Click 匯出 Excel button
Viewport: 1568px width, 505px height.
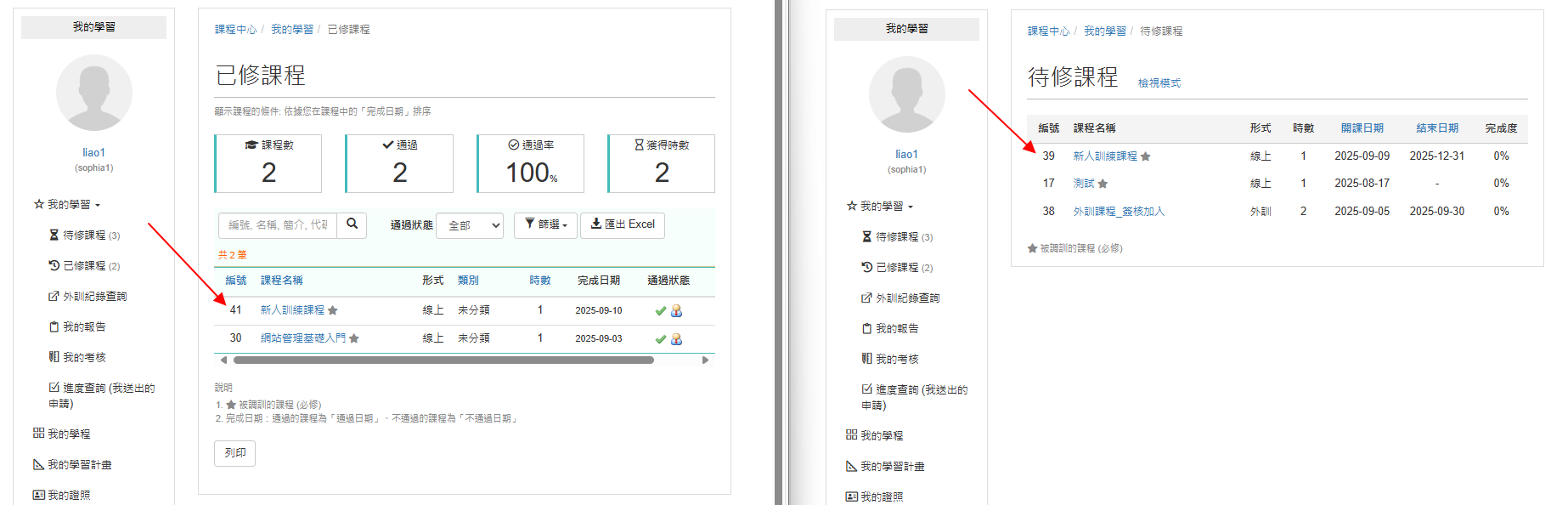[623, 225]
